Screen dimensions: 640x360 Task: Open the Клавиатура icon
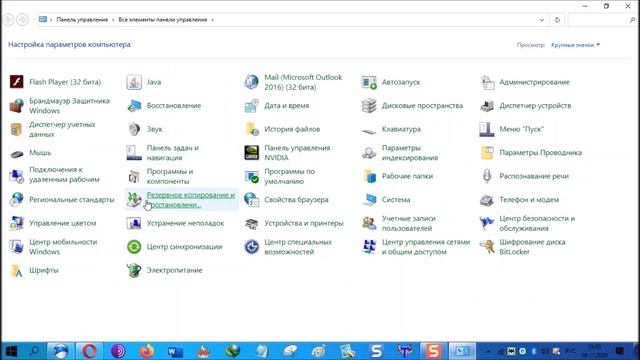(369, 131)
